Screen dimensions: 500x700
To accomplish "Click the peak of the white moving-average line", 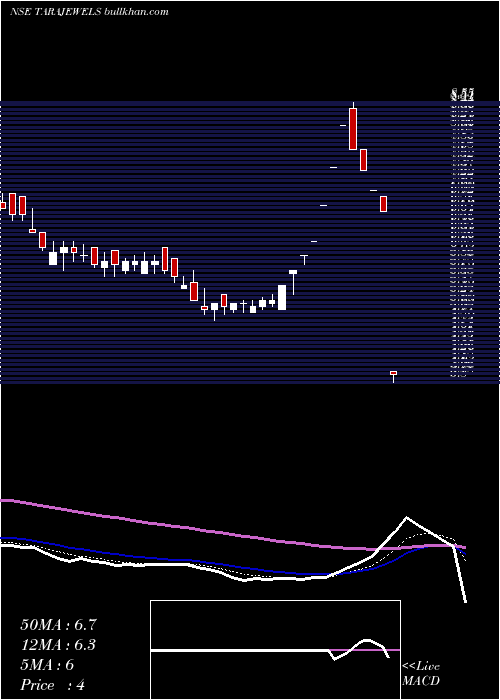I will point(406,517).
